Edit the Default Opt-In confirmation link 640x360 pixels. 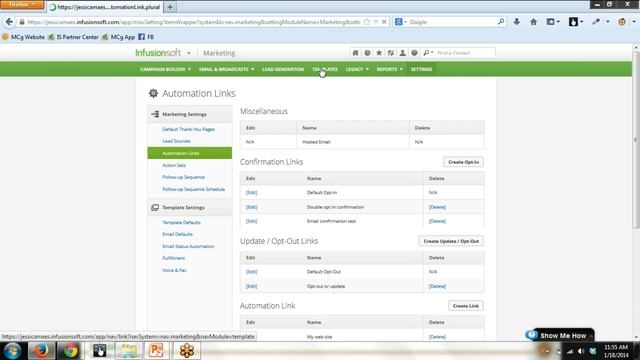pyautogui.click(x=251, y=193)
